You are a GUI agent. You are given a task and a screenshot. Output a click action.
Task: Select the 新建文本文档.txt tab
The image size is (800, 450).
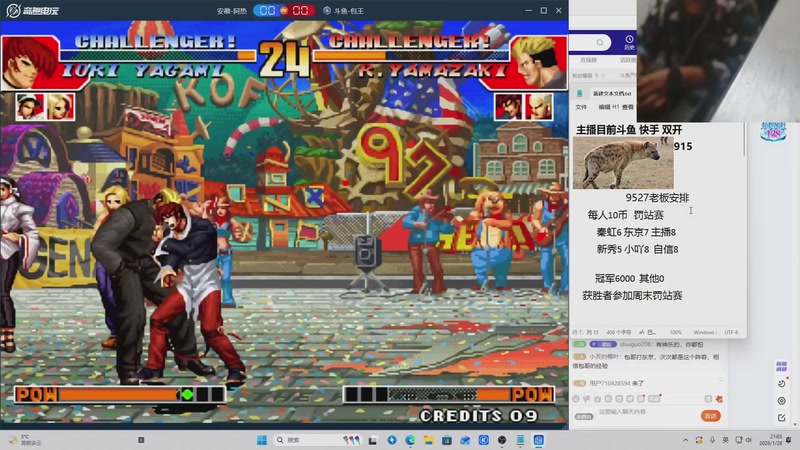pos(612,94)
